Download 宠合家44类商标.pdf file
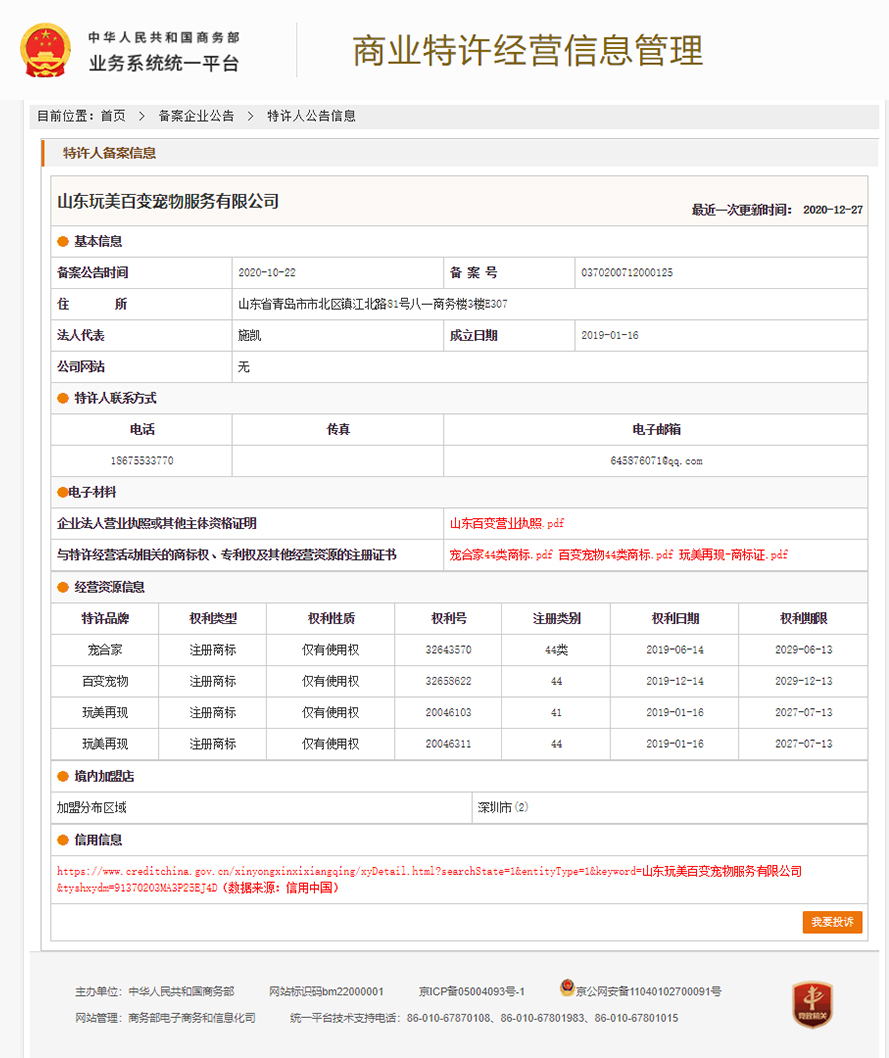This screenshot has width=889, height=1058. tap(501, 554)
